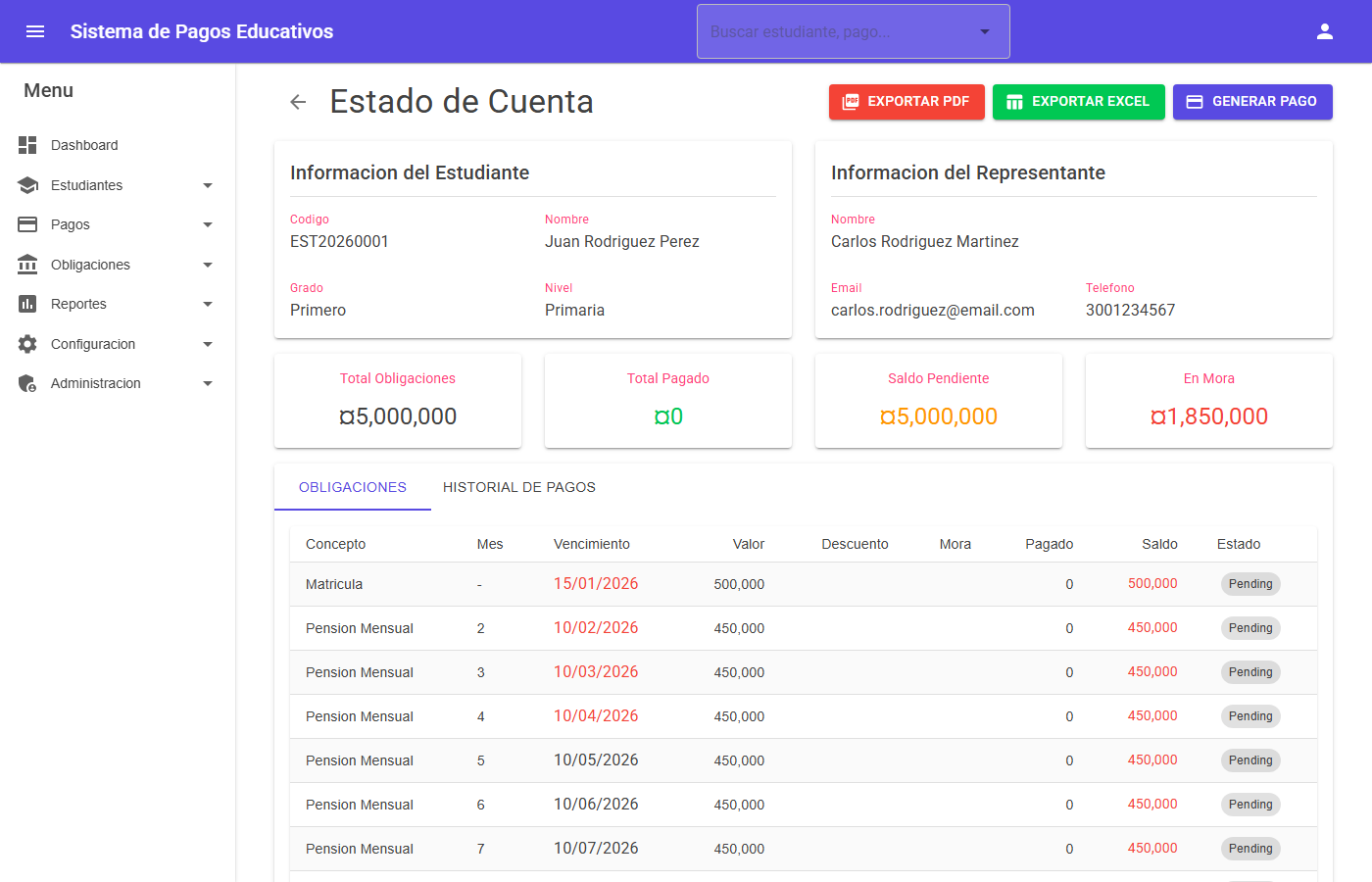Open the user account profile icon
1372x882 pixels.
coord(1325,31)
